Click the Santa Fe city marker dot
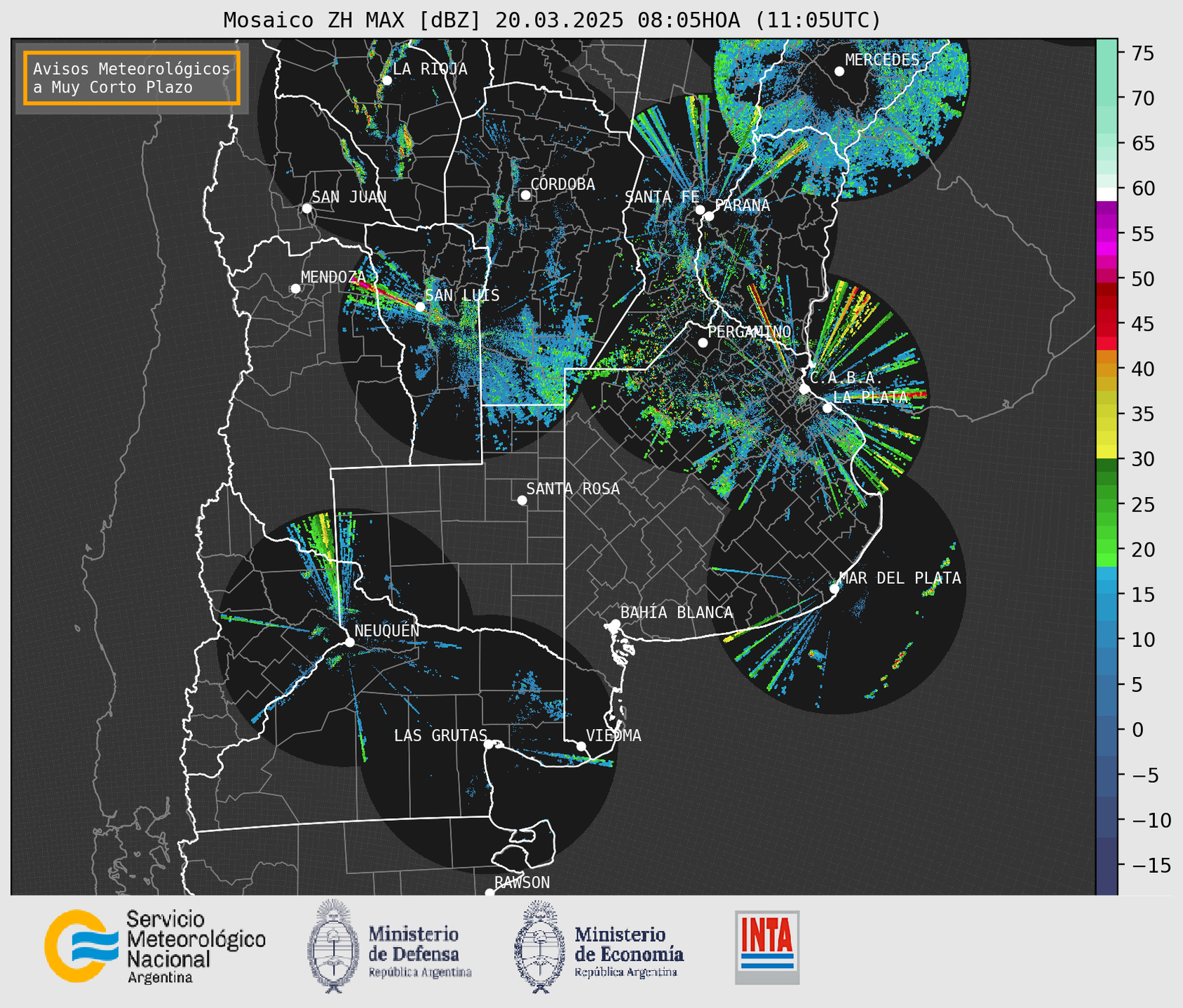The width and height of the screenshot is (1183, 1008). pyautogui.click(x=700, y=210)
